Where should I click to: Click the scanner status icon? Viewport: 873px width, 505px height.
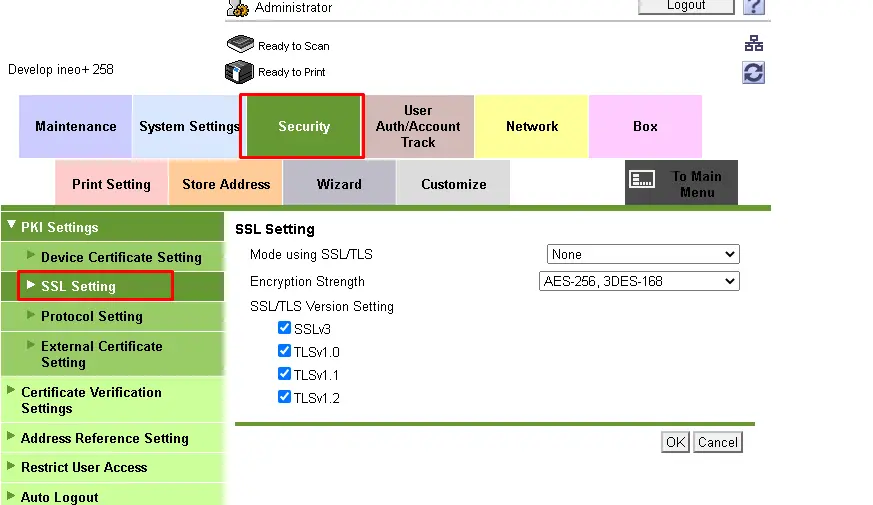point(240,45)
